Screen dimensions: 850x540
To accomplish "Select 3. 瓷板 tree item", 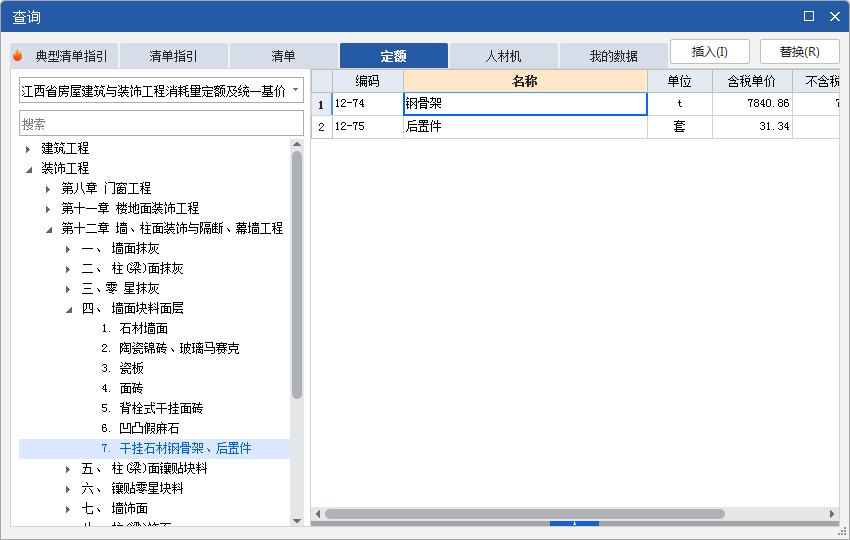I will click(x=123, y=369).
